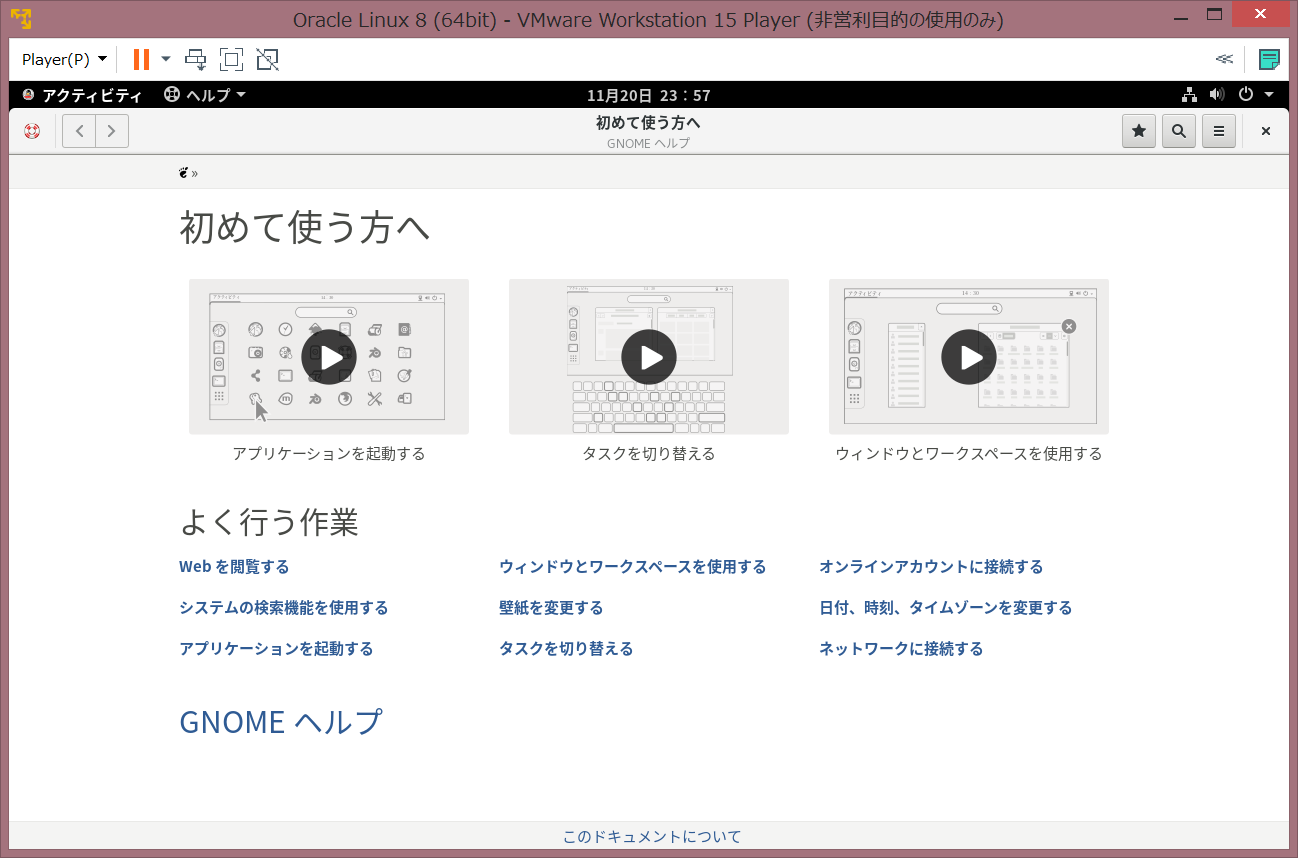
Task: Open the 日付、時刻、タイムゾーンを変更する link
Action: (x=945, y=608)
